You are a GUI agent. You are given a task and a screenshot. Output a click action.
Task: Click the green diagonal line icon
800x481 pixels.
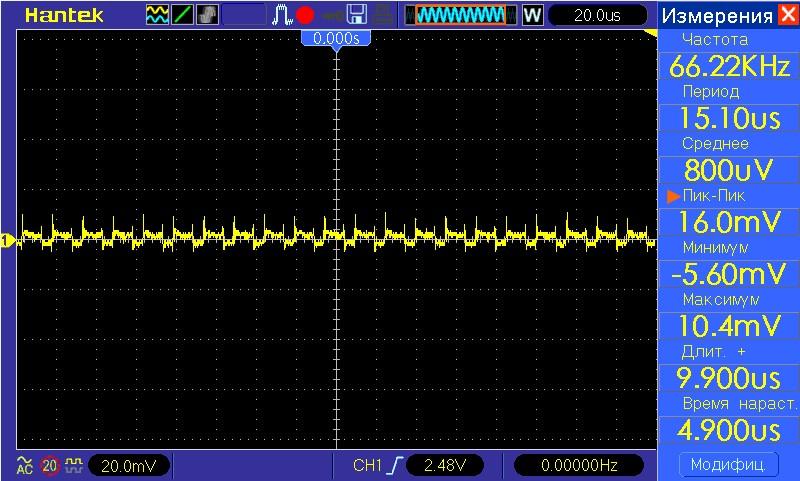point(182,15)
